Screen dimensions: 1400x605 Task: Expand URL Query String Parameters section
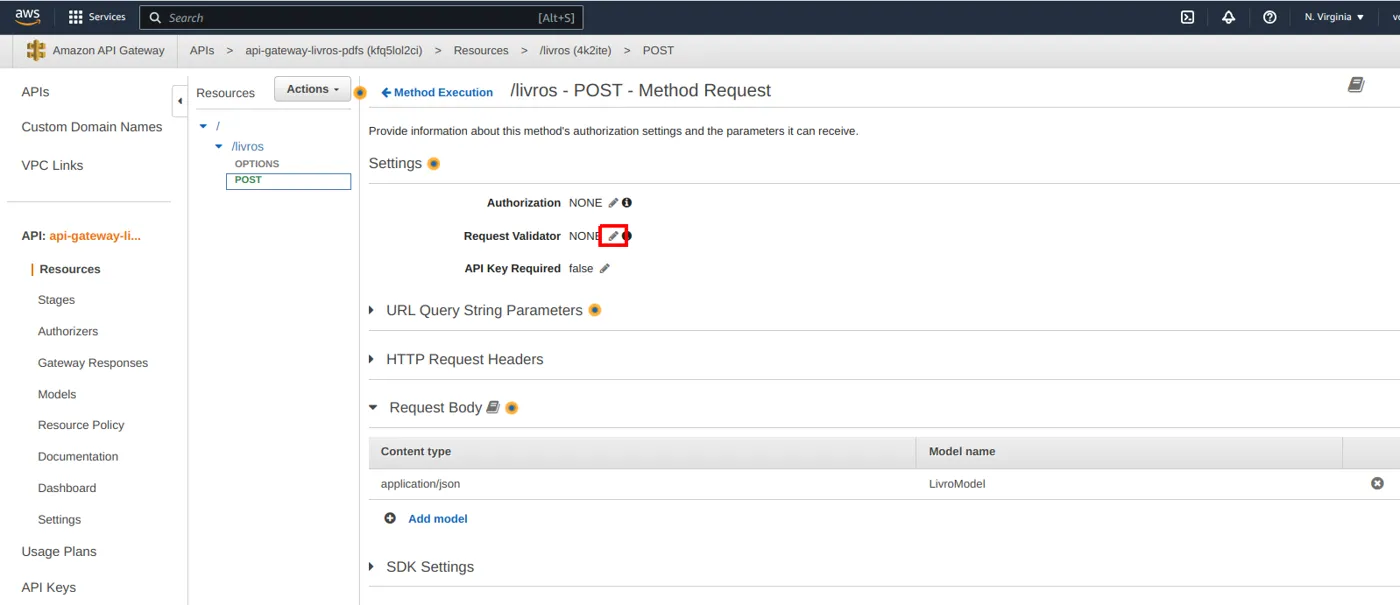(x=372, y=310)
